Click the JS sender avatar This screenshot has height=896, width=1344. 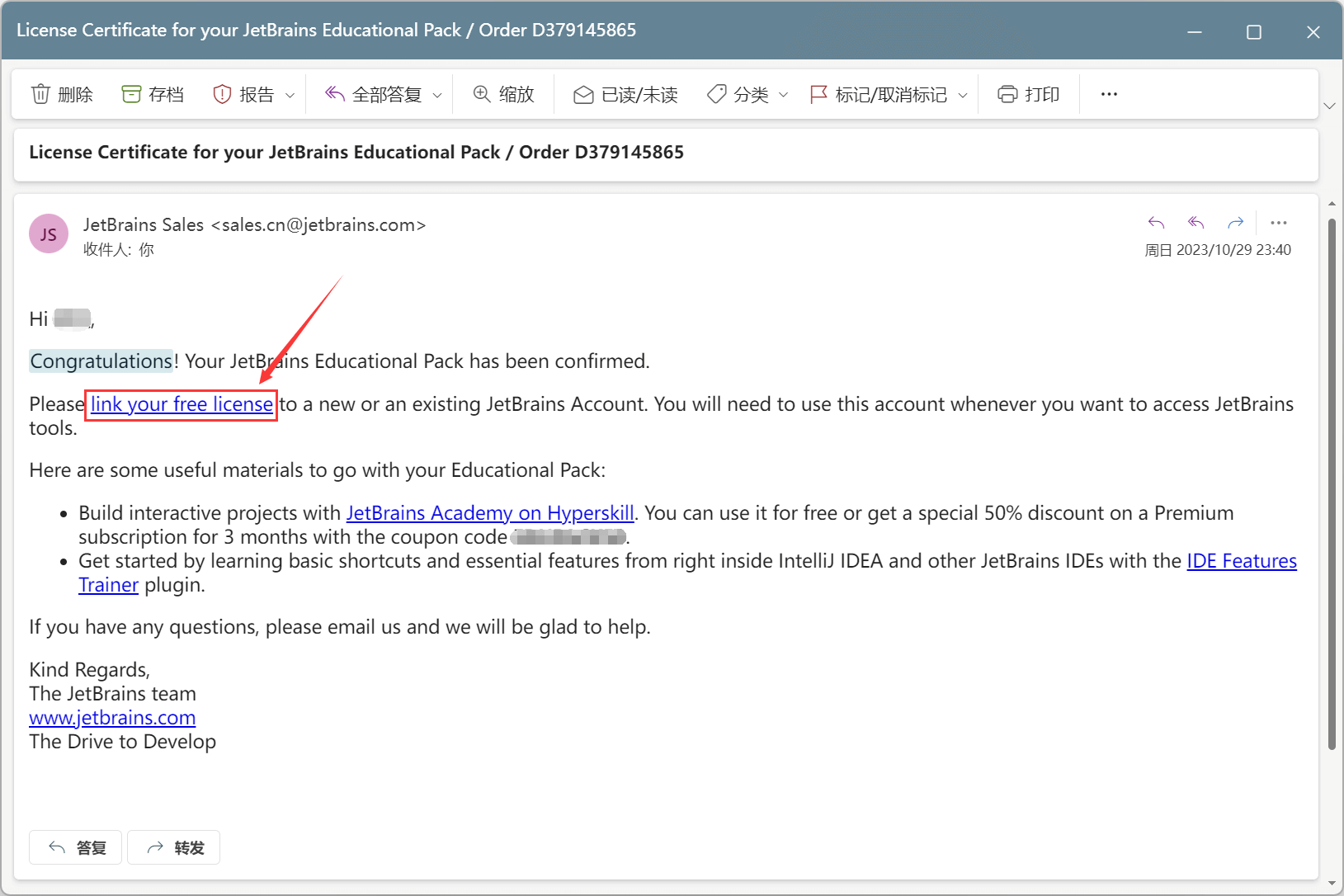pyautogui.click(x=49, y=234)
